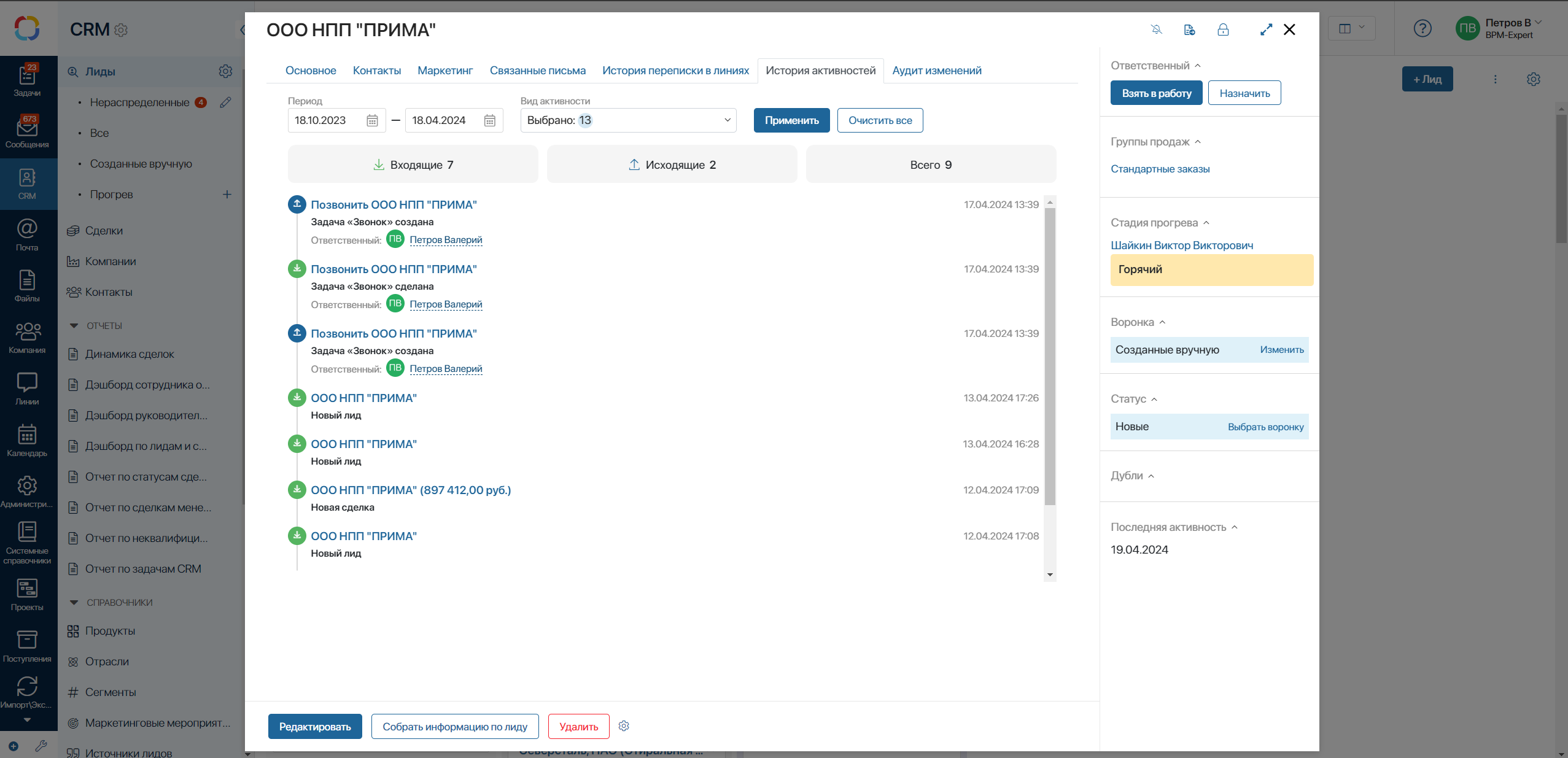Collapse the Дубли section
This screenshot has width=1568, height=758.
[1151, 476]
